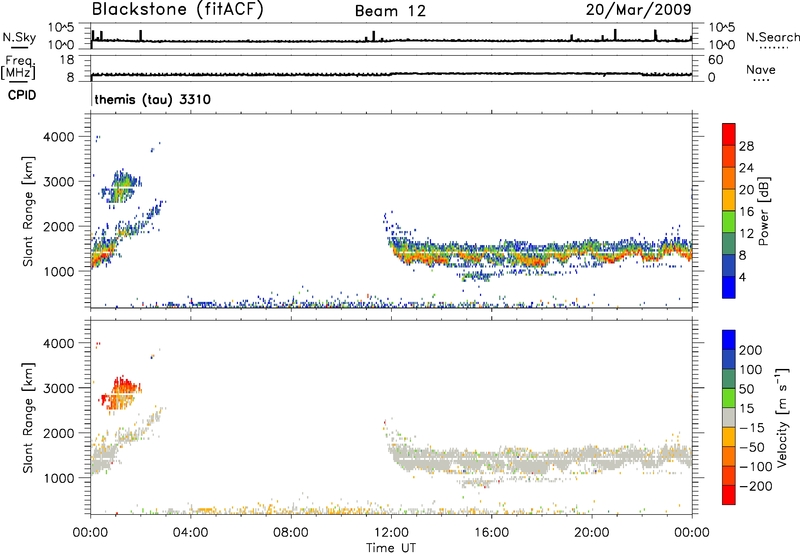Click the '16' Power colorbar label
Viewport: 800px width, 554px height.
[x=746, y=212]
